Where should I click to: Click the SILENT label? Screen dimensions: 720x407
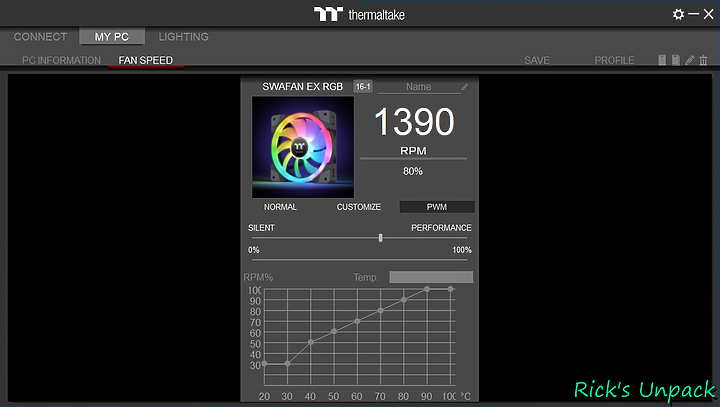[261, 228]
